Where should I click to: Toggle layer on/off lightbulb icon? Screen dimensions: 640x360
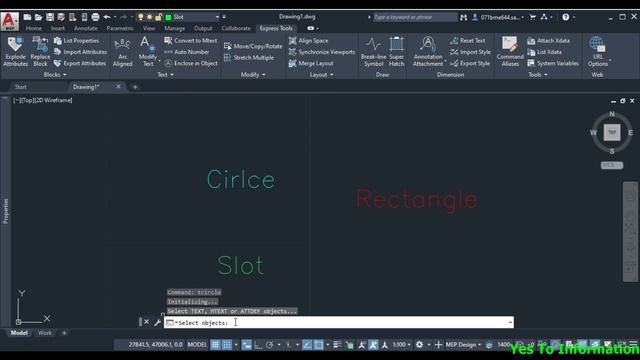pyautogui.click(x=141, y=17)
